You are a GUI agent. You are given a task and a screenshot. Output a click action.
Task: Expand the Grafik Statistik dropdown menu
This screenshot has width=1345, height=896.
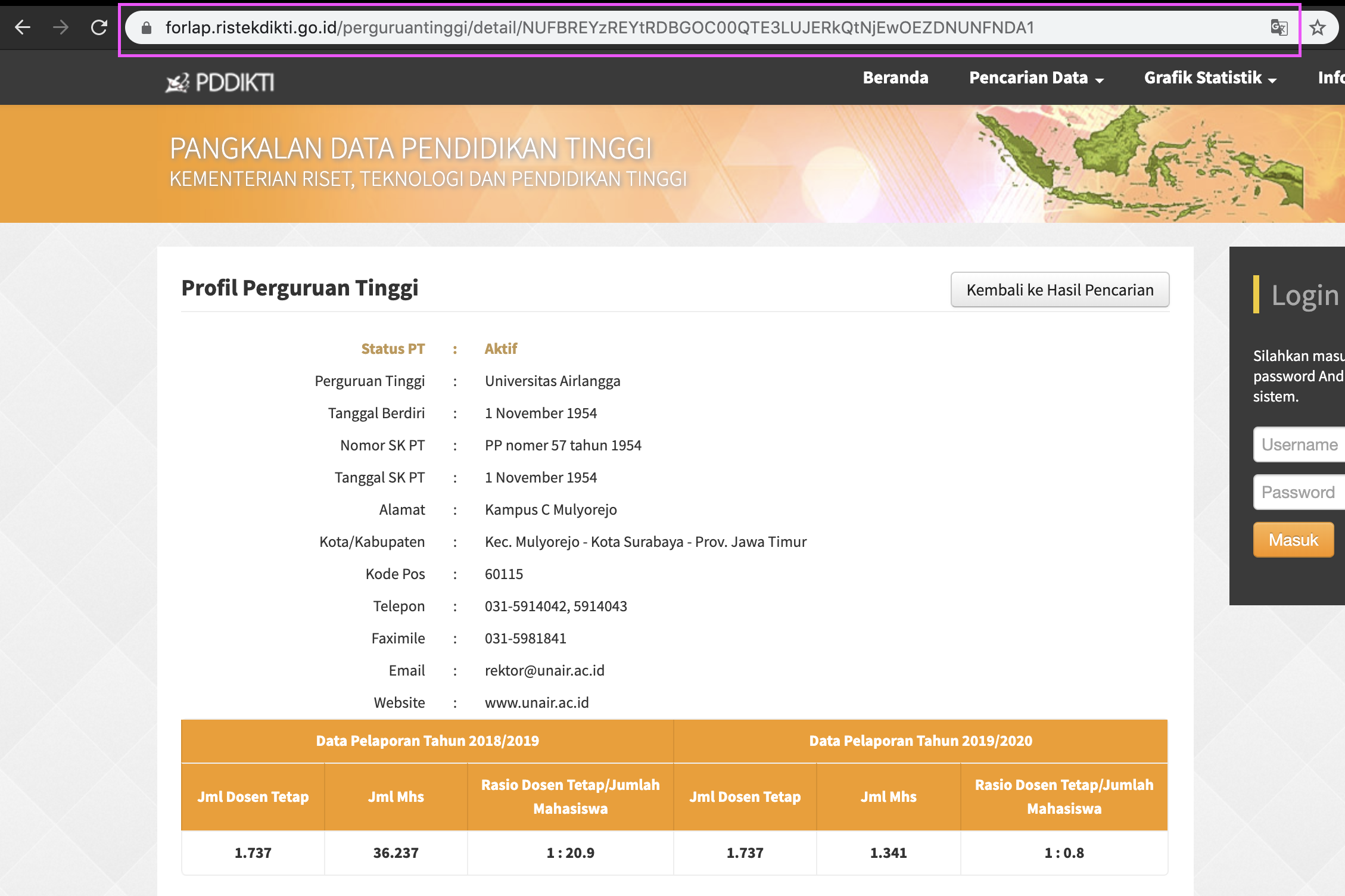[1210, 78]
